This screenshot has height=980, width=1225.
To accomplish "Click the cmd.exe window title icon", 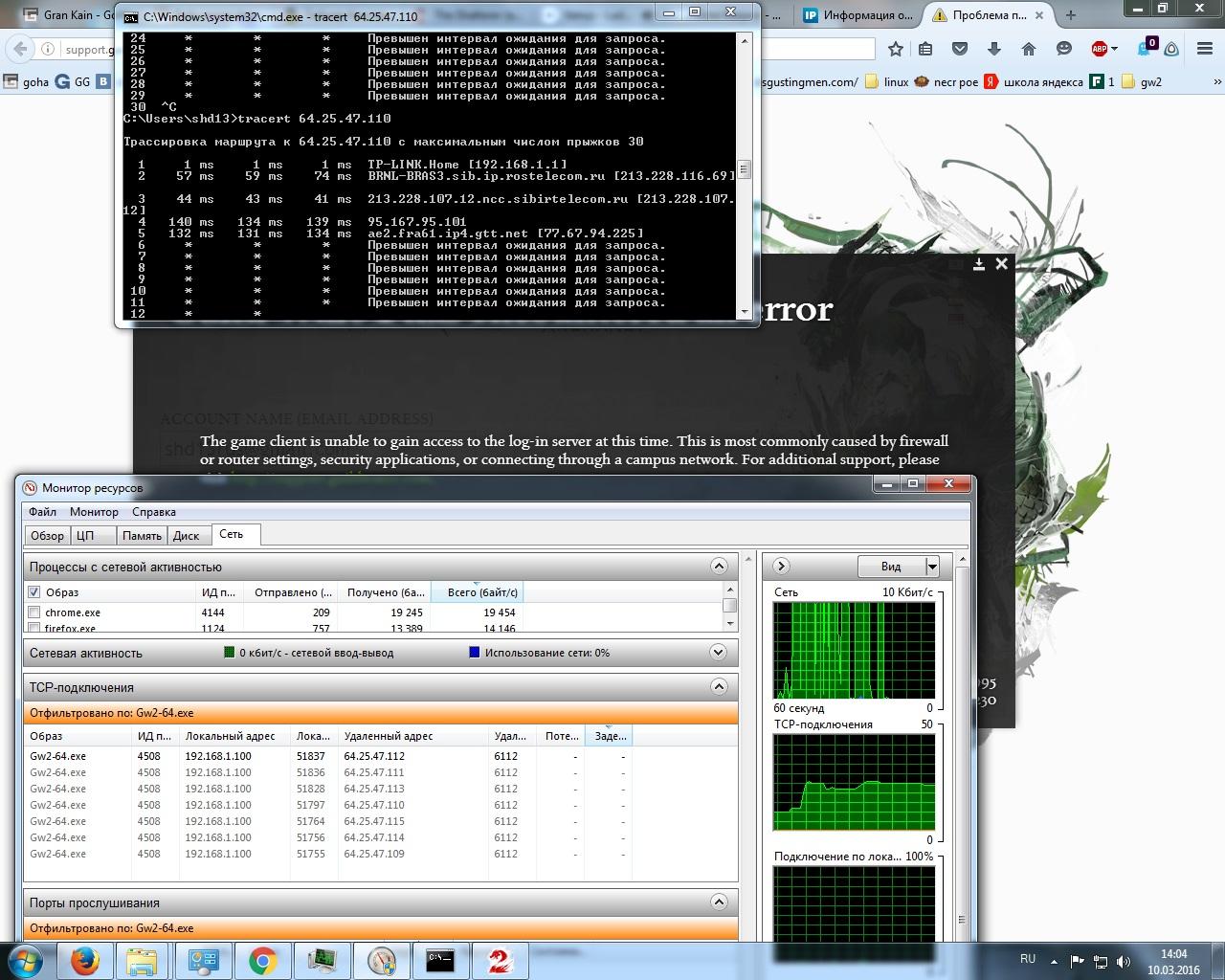I will (130, 16).
